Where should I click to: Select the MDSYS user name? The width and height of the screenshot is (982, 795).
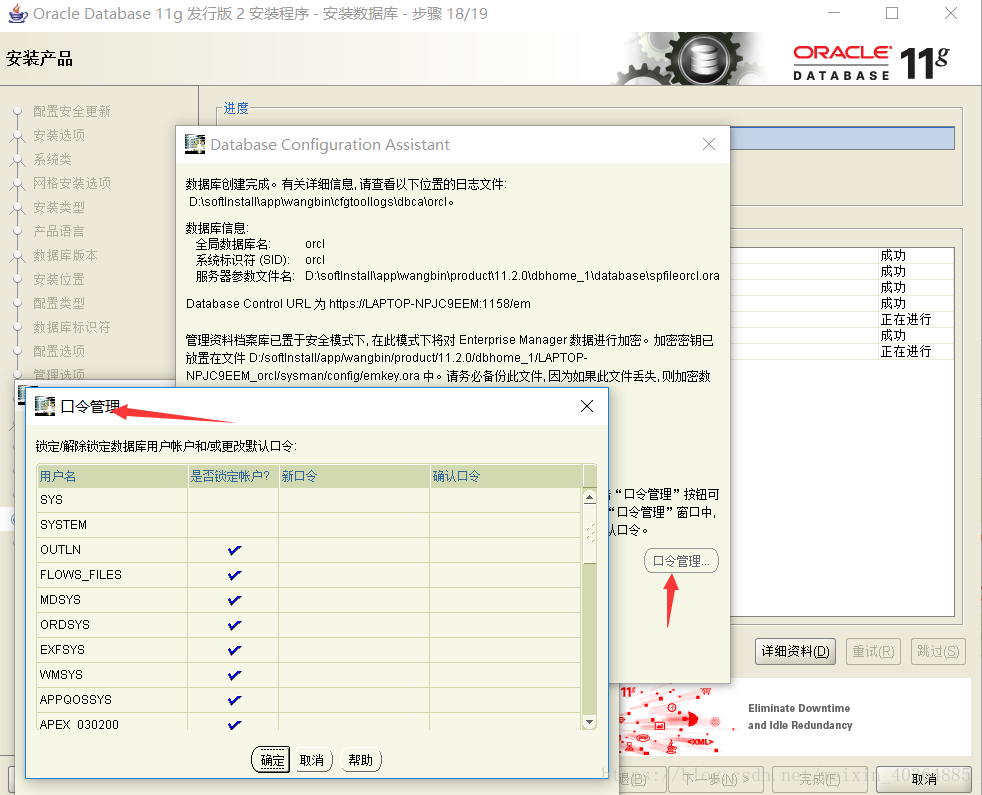(x=60, y=600)
